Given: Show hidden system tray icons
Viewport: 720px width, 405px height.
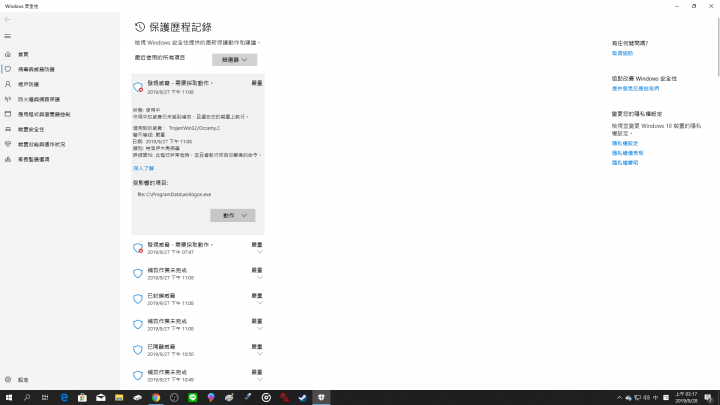Looking at the screenshot, I should click(619, 398).
